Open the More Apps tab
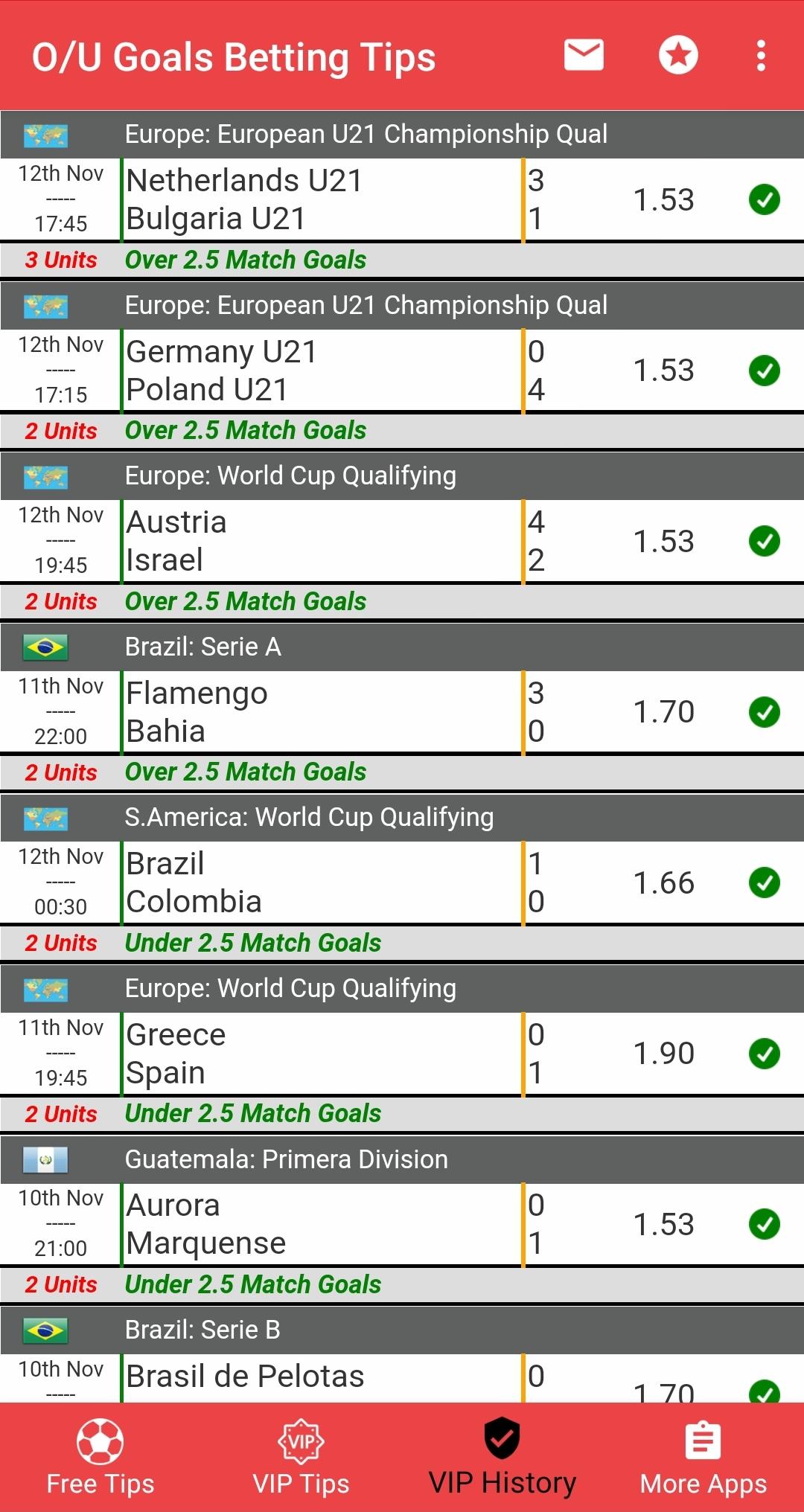The height and width of the screenshot is (1512, 804). coord(703,1457)
